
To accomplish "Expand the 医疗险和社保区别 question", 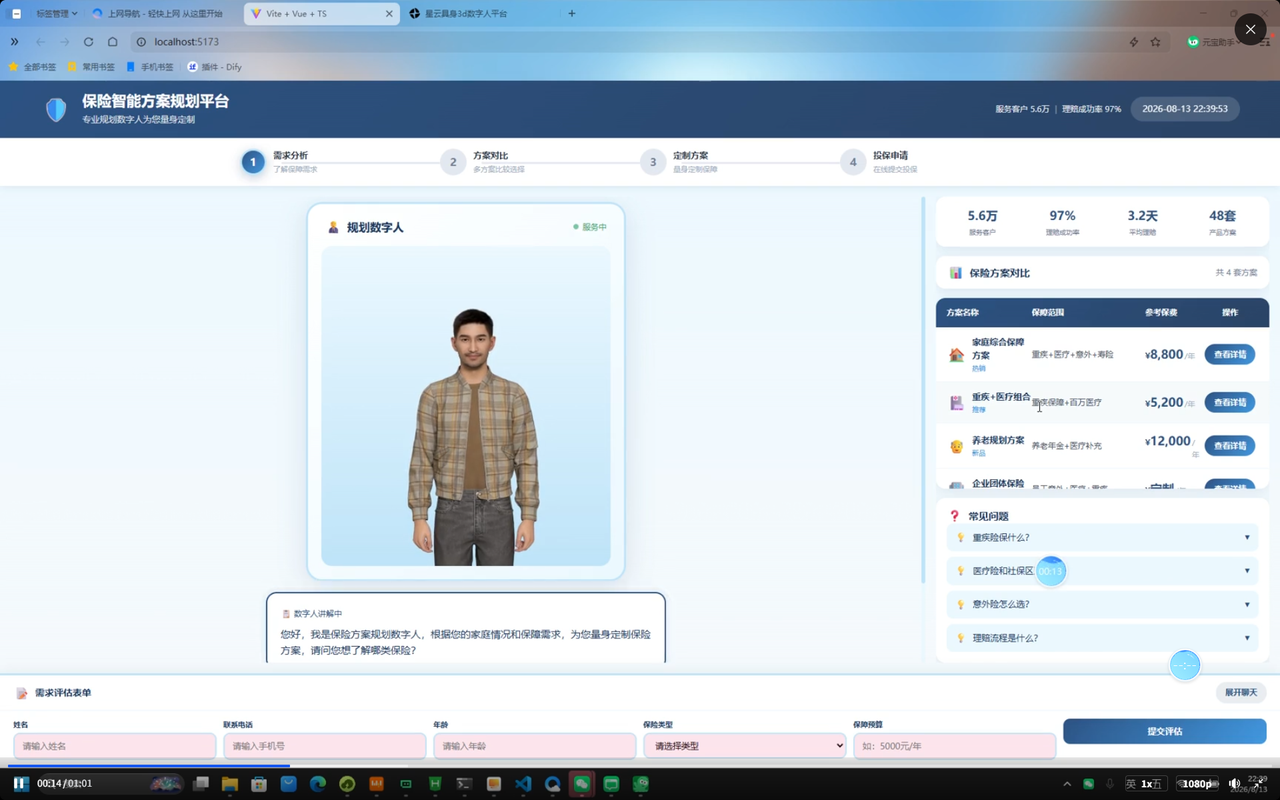I will (x=1102, y=571).
